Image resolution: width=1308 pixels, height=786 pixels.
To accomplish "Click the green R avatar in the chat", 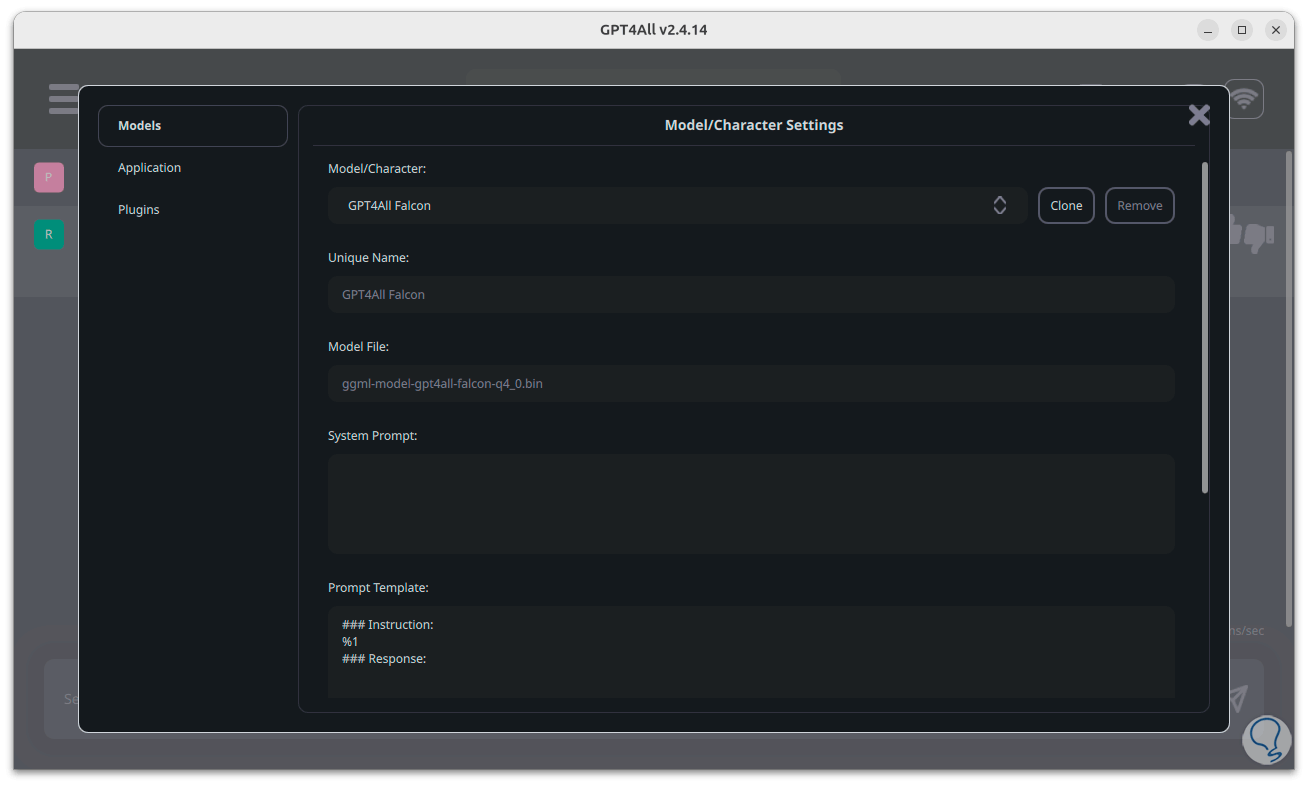I will coord(49,235).
